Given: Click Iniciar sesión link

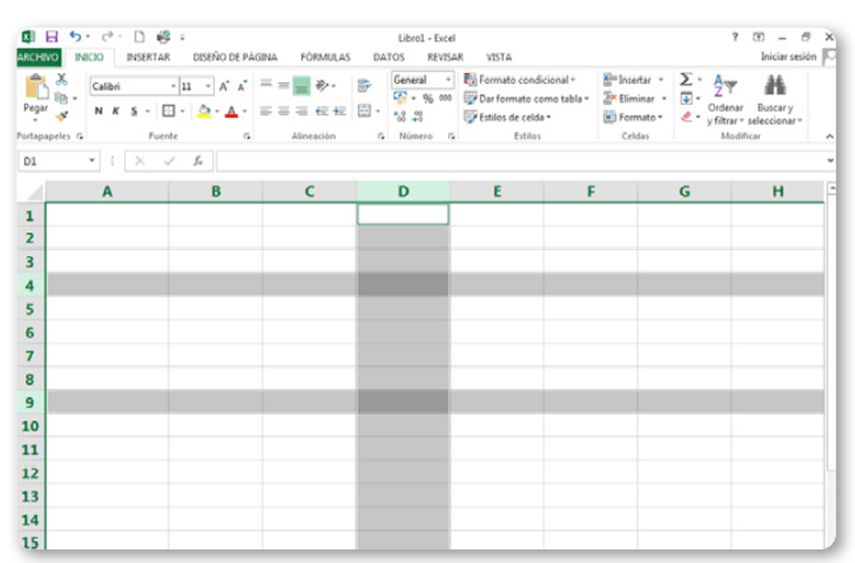Looking at the screenshot, I should 788,57.
